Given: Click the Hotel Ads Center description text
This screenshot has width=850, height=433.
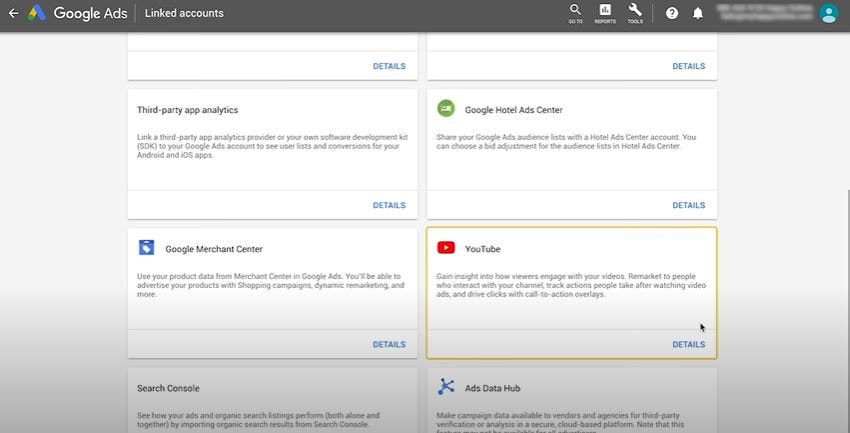Looking at the screenshot, I should [566, 141].
